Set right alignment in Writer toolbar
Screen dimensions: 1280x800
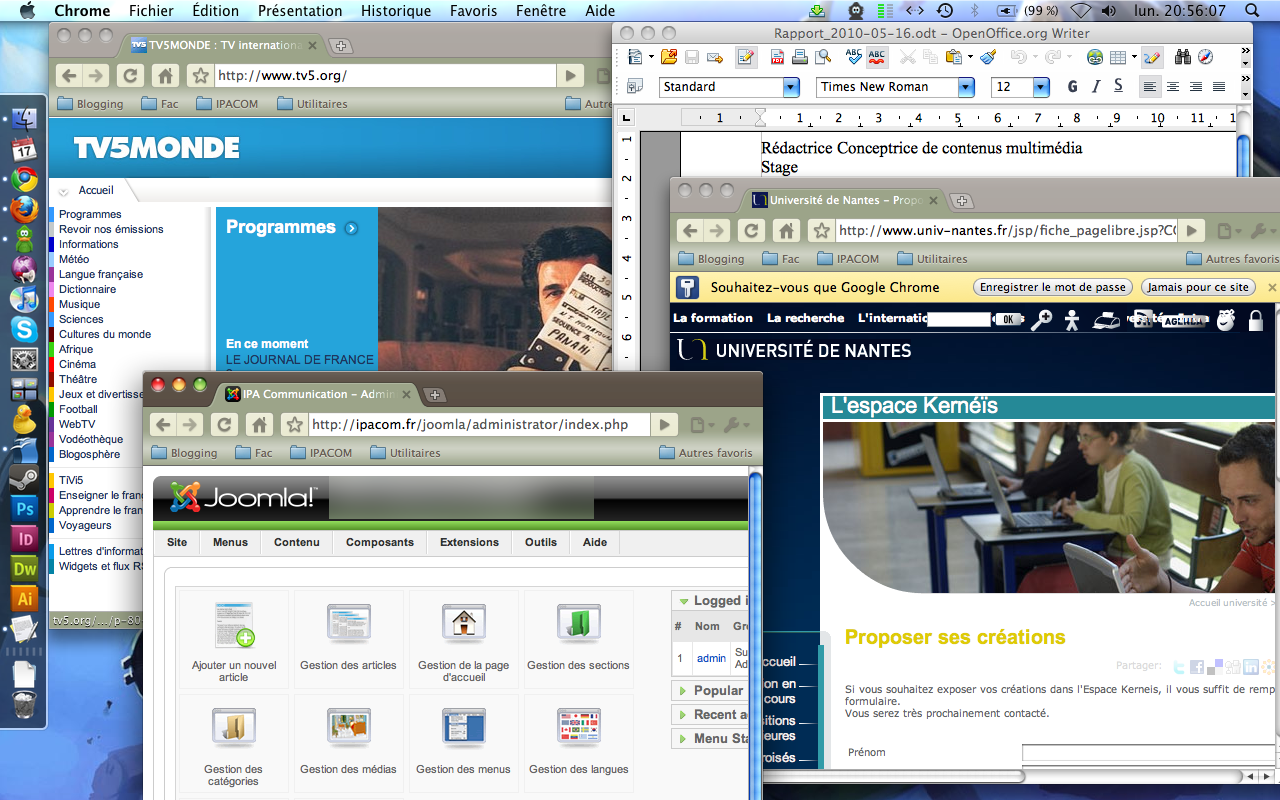(x=1196, y=87)
